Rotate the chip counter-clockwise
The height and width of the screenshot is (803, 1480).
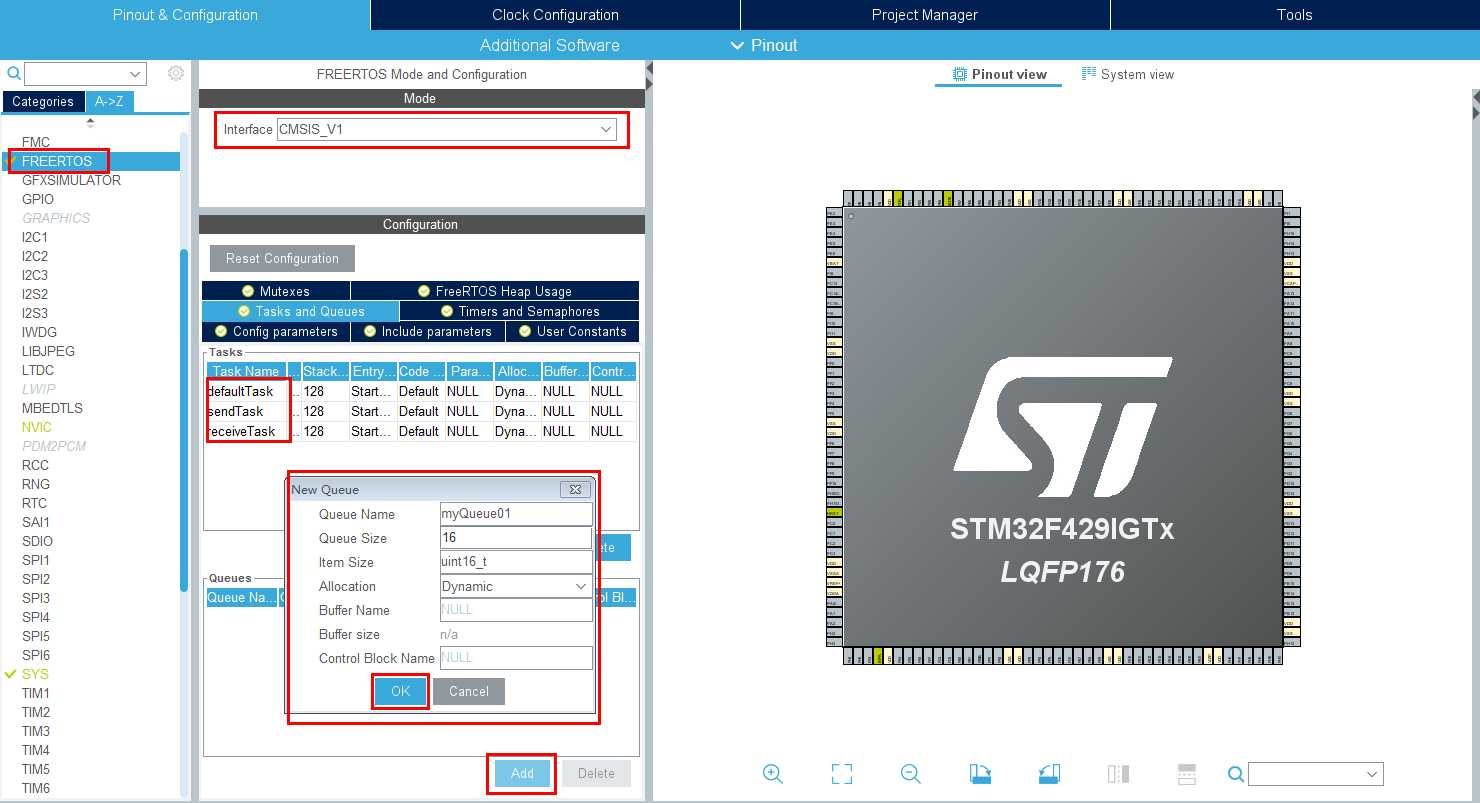(1049, 773)
